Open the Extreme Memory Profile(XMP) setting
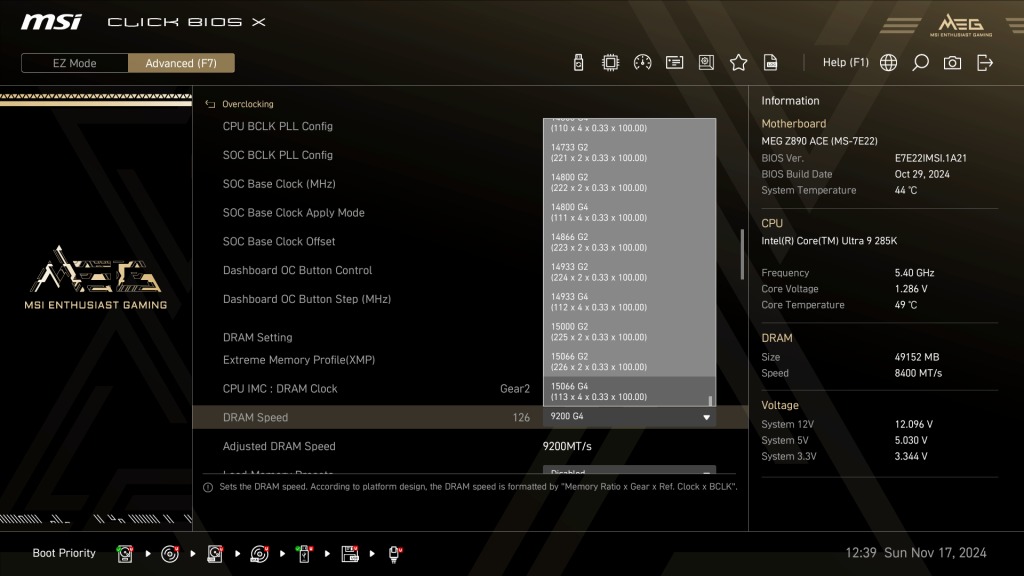 470,360
